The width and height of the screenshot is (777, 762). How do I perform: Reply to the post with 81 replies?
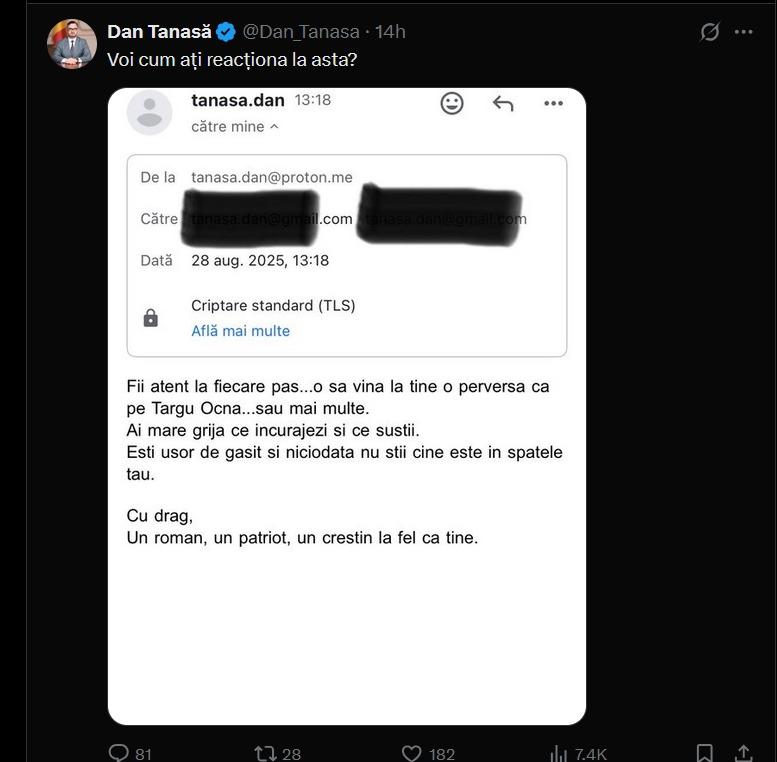coord(119,753)
